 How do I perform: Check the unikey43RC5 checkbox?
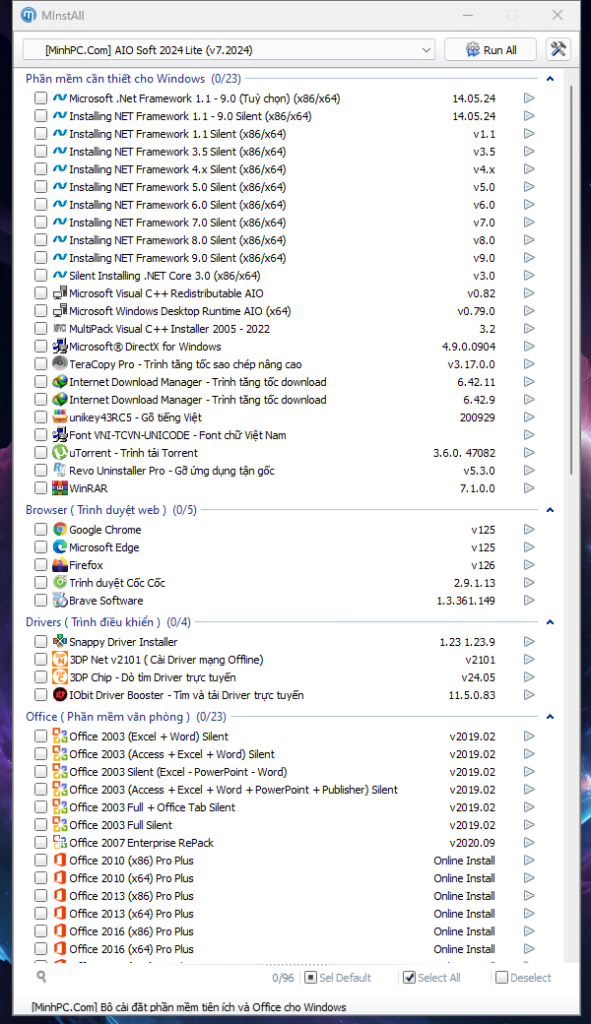[x=40, y=417]
